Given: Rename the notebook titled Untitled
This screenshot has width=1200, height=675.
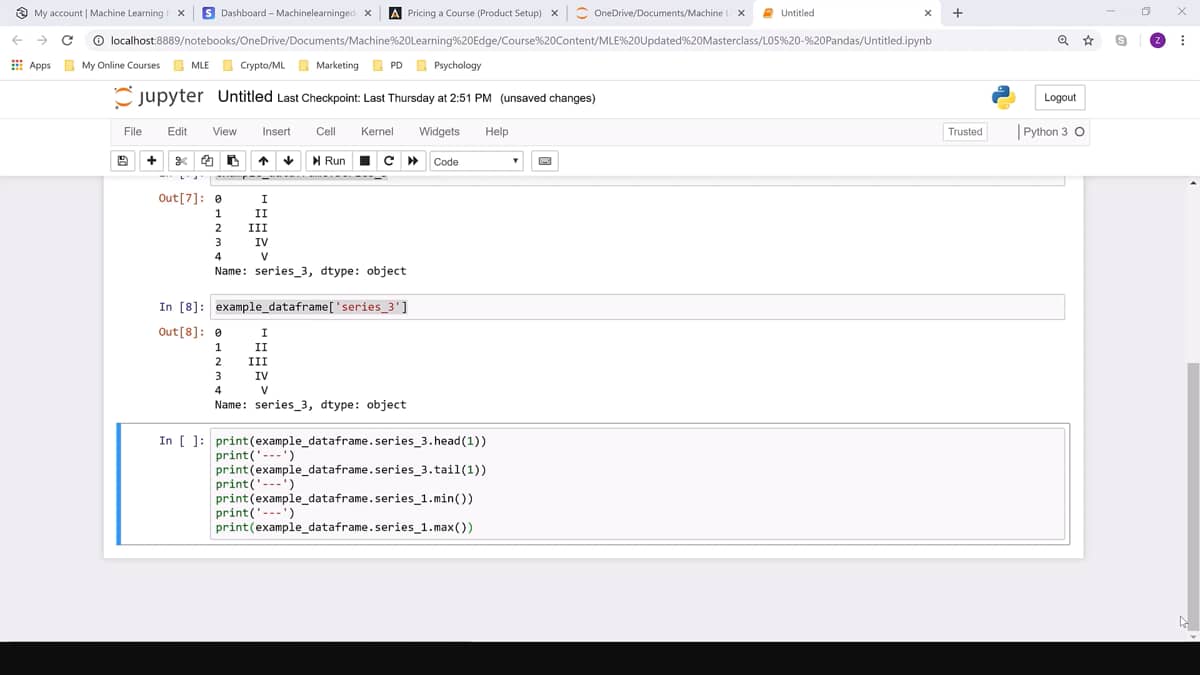Looking at the screenshot, I should (x=245, y=97).
